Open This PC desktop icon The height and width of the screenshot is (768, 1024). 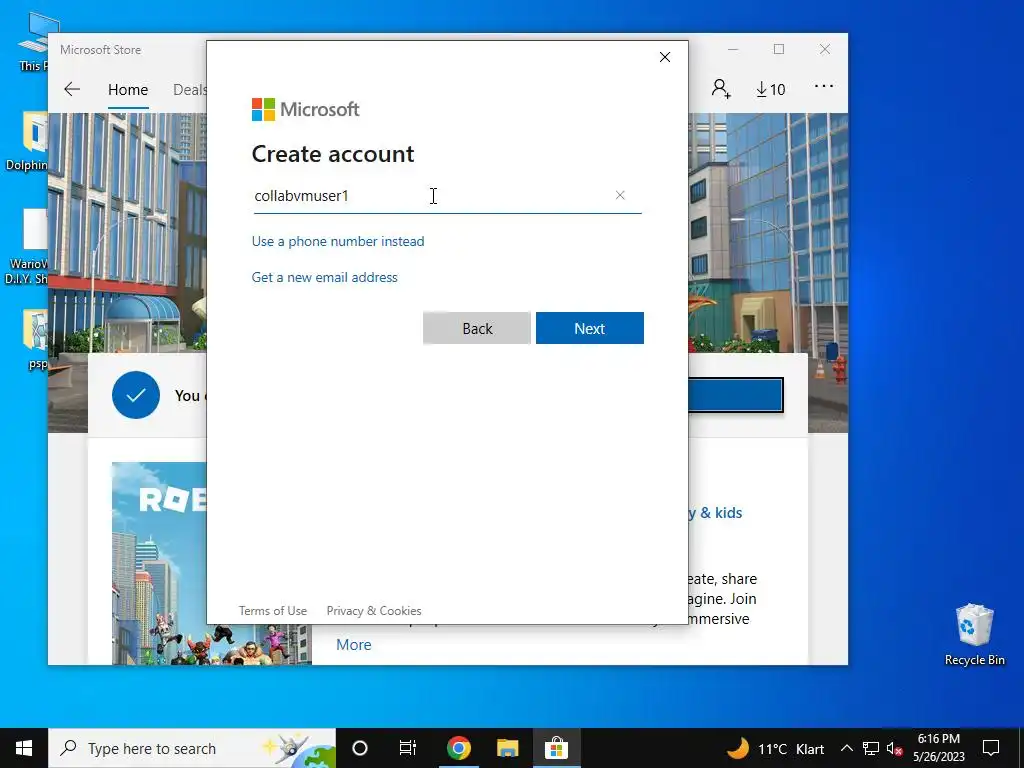pos(34,40)
